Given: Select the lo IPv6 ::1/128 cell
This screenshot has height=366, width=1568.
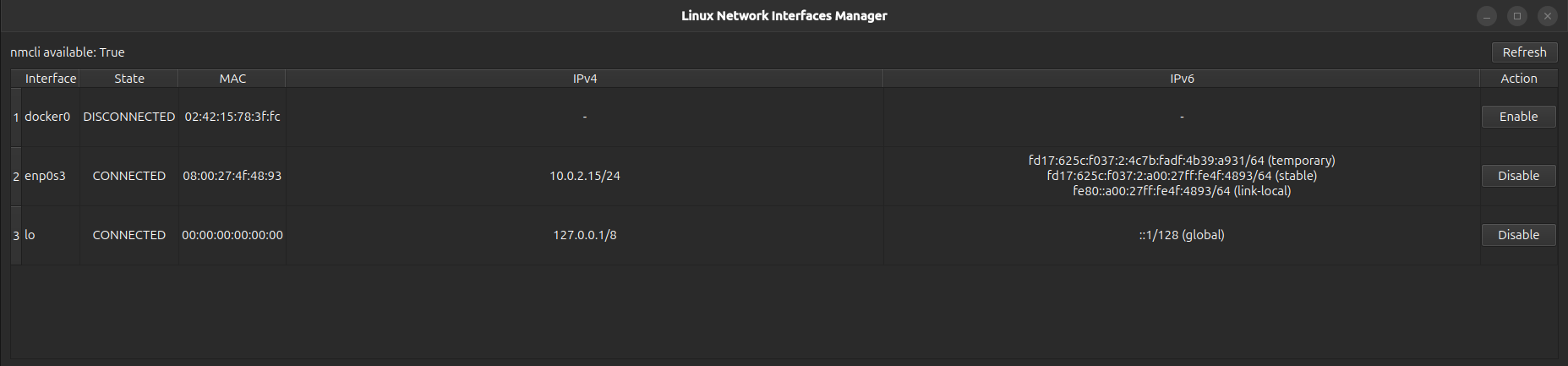Looking at the screenshot, I should 1182,235.
